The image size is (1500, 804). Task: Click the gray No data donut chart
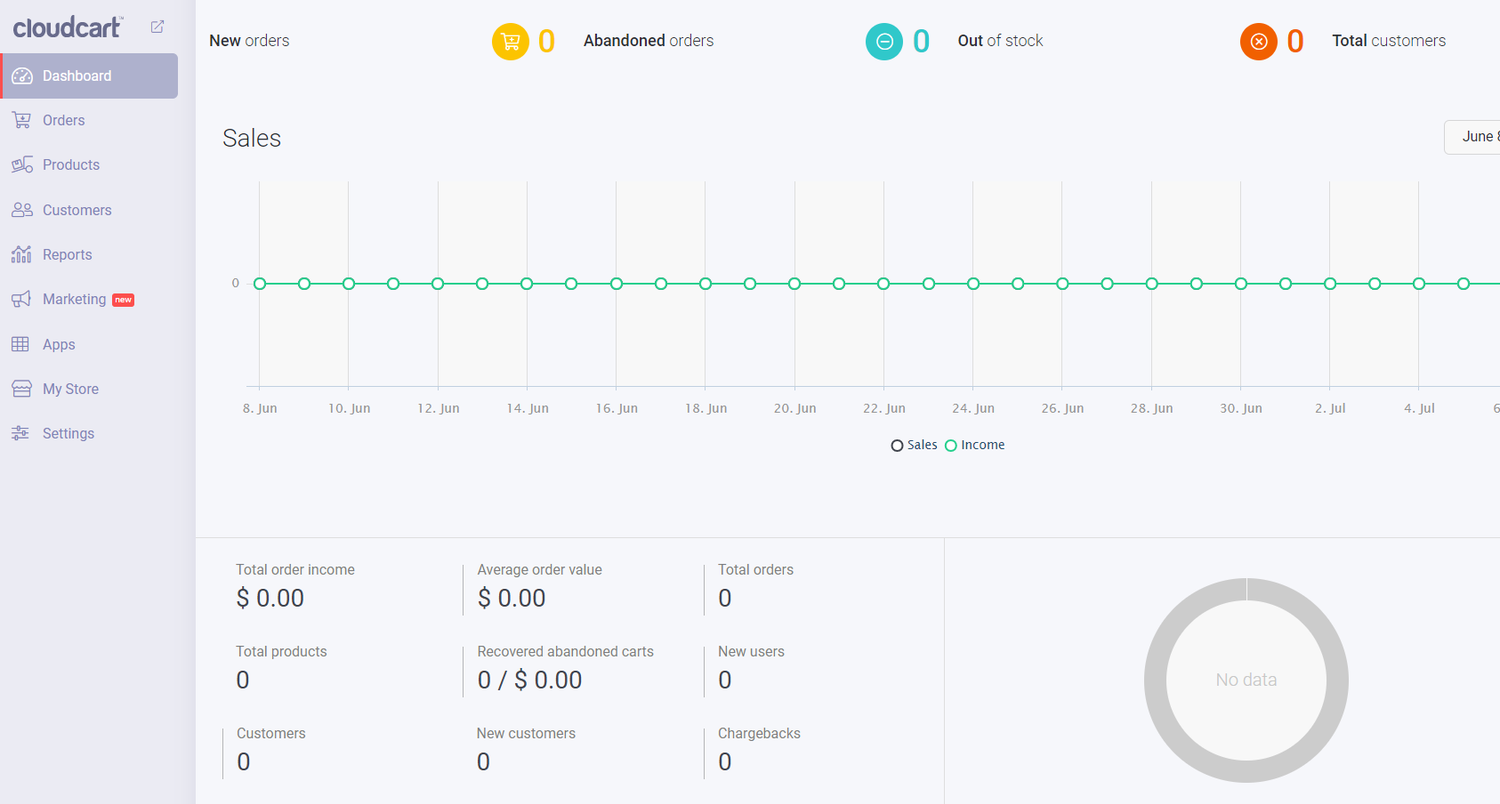(1245, 680)
